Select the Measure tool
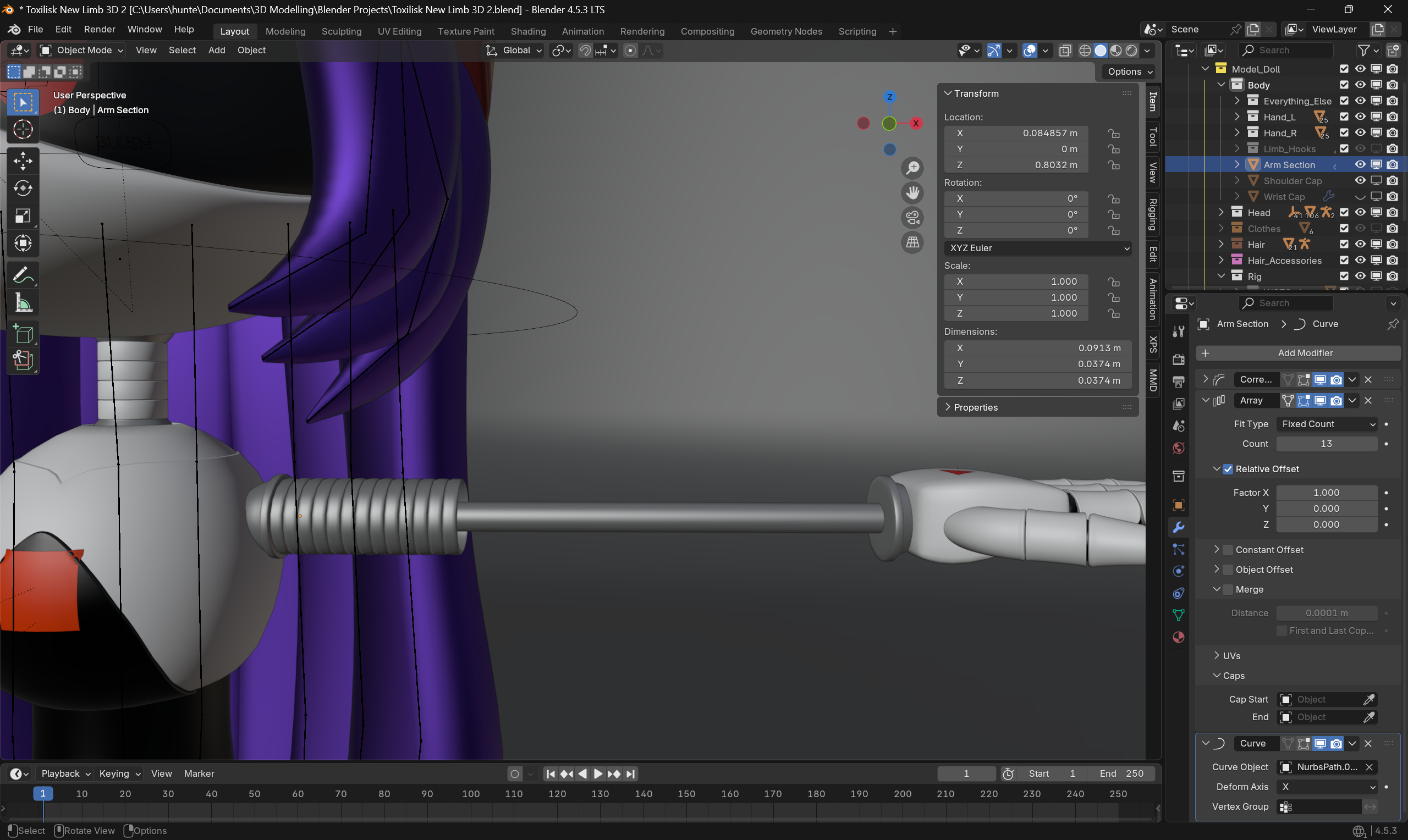The width and height of the screenshot is (1408, 840). (23, 303)
